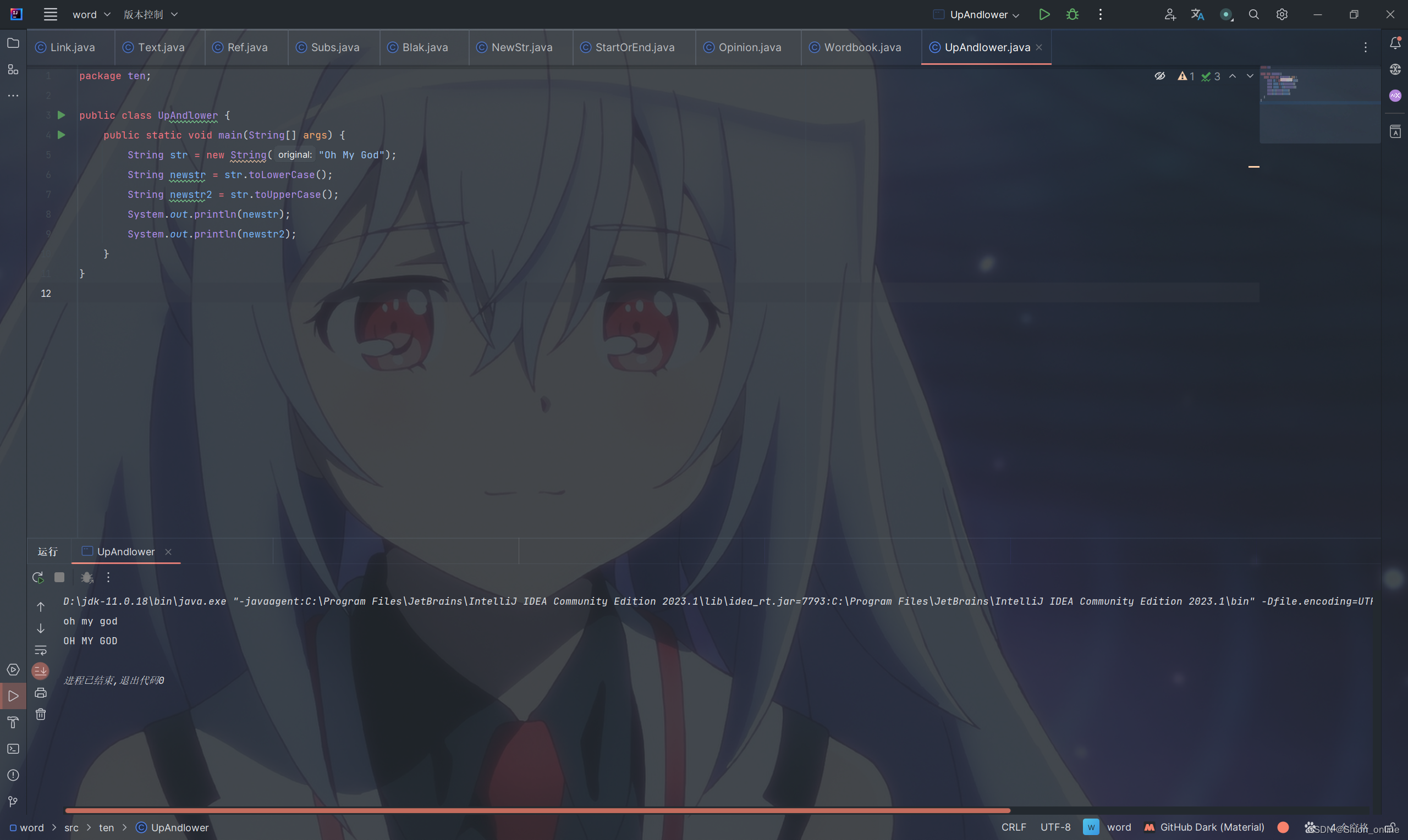Open GitHub Dark (Material) theme switcher
The height and width of the screenshot is (840, 1408).
[1204, 827]
